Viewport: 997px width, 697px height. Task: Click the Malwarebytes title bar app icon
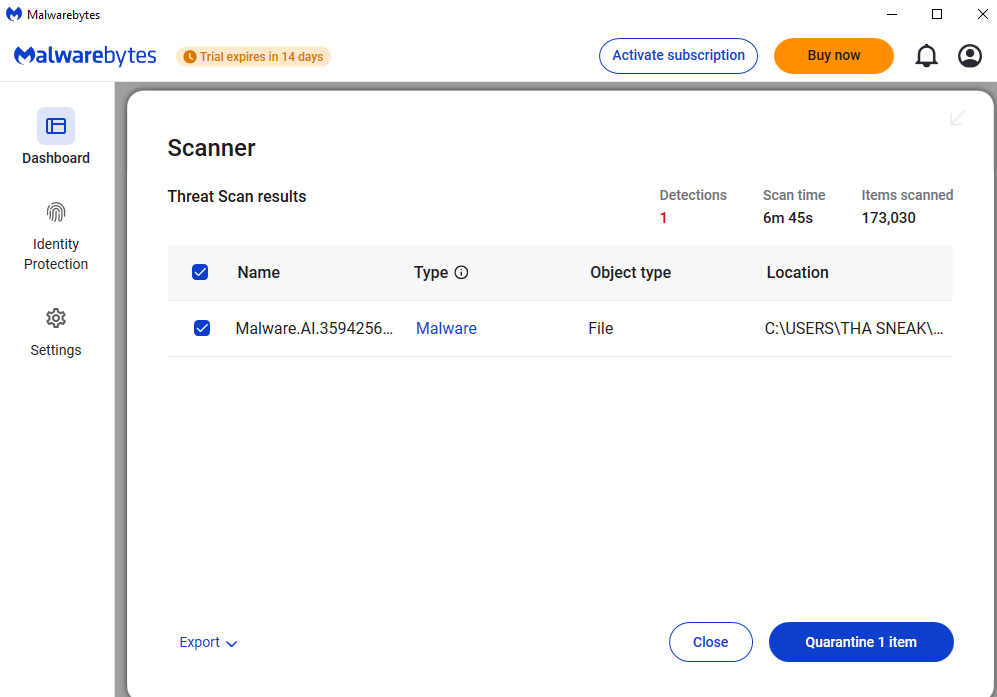click(14, 14)
